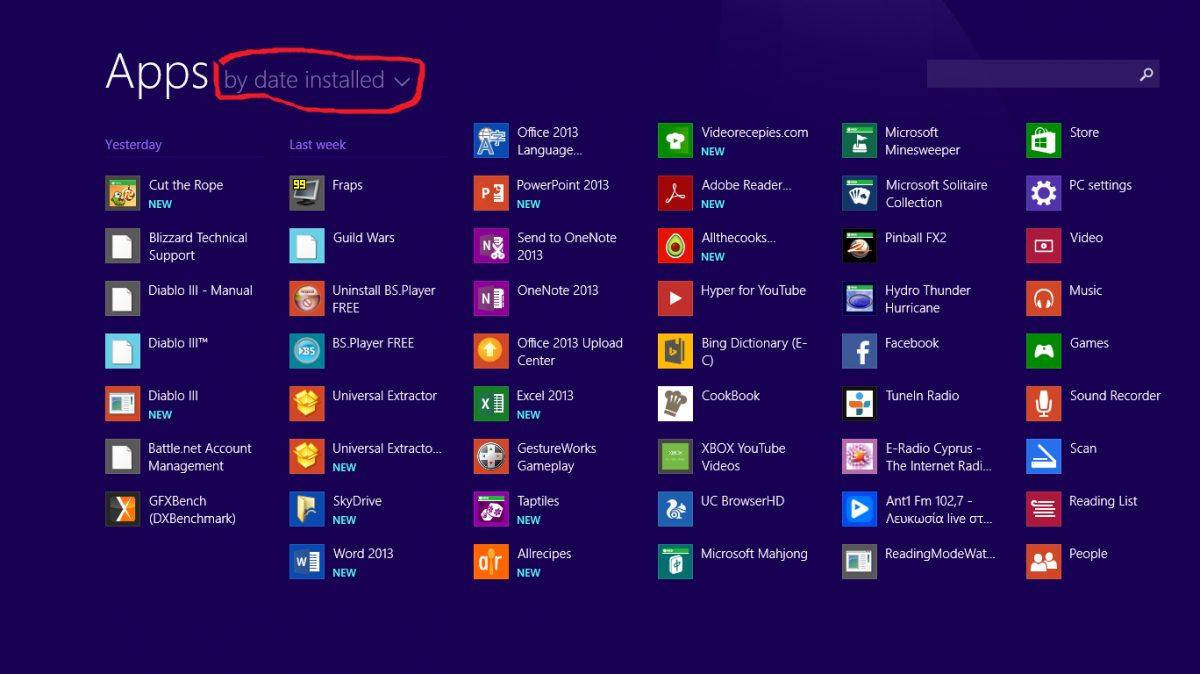Open the Store icon

[x=1043, y=141]
